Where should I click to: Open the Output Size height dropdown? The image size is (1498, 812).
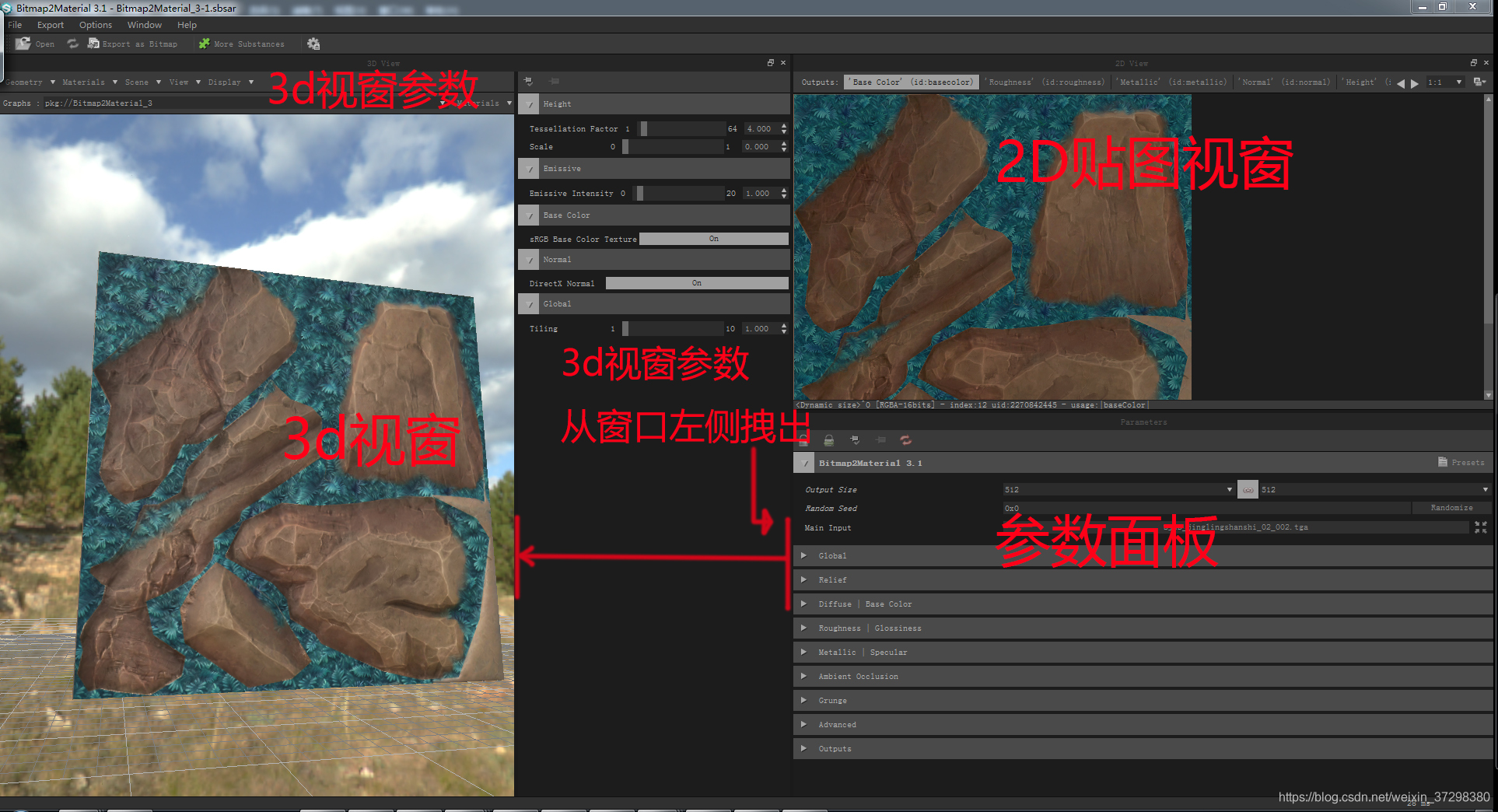[1374, 490]
